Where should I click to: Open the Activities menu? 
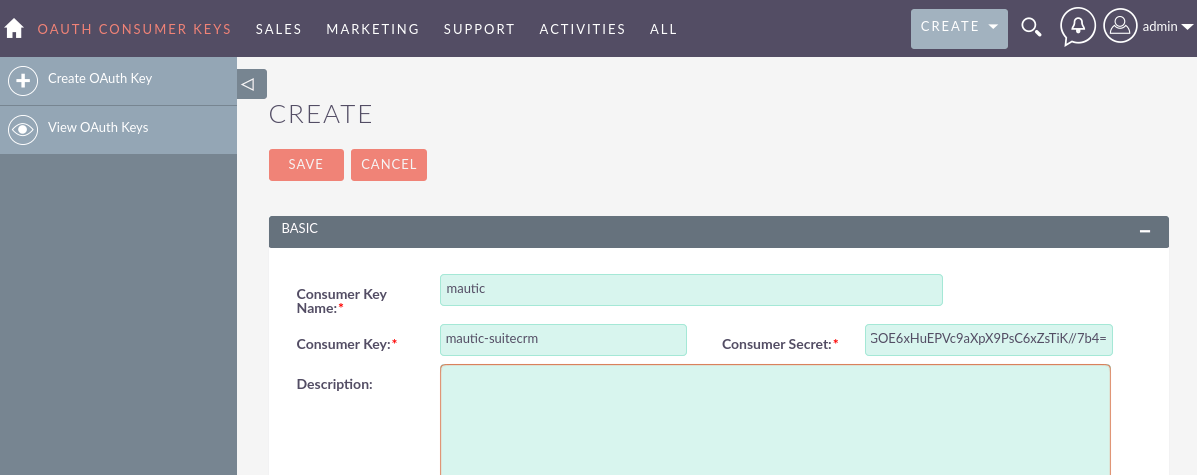pyautogui.click(x=582, y=29)
